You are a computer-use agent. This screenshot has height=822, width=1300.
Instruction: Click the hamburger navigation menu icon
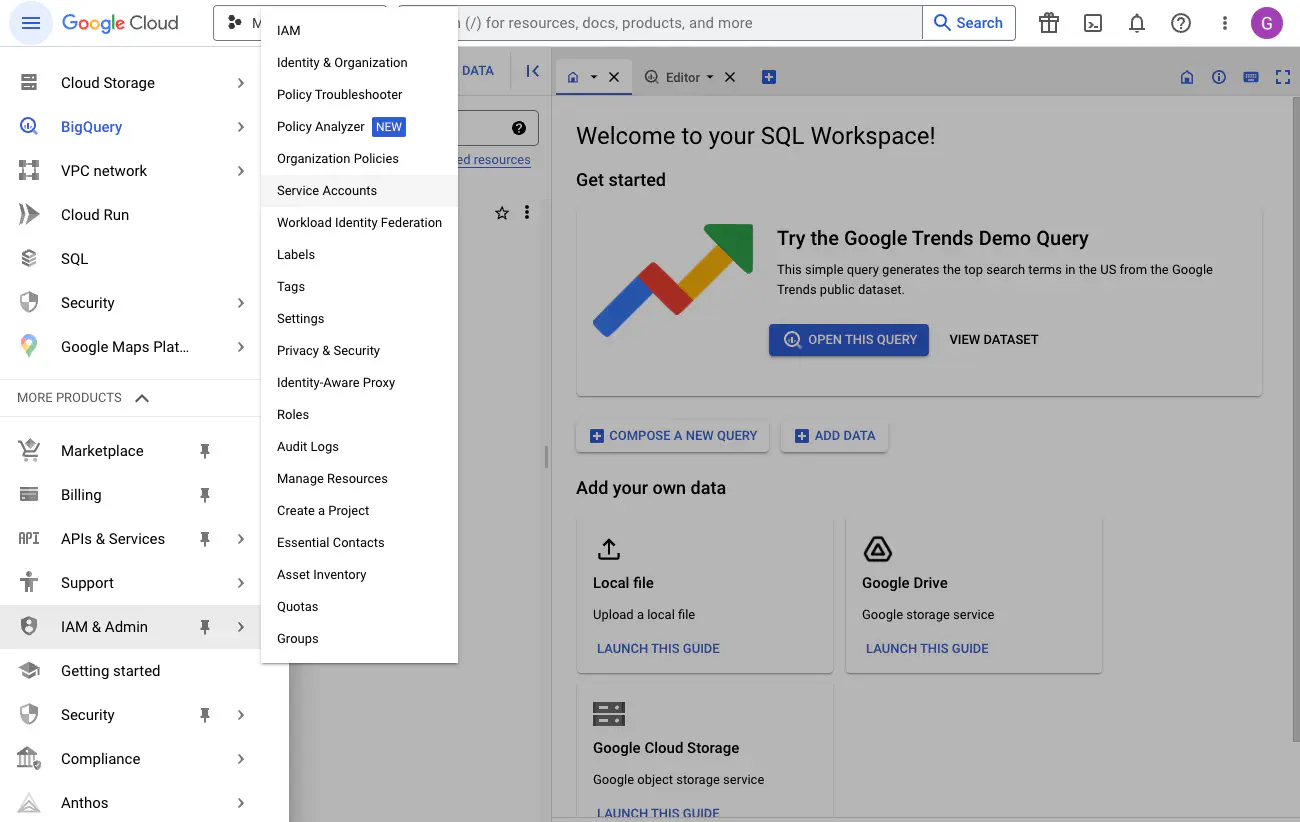[x=30, y=23]
